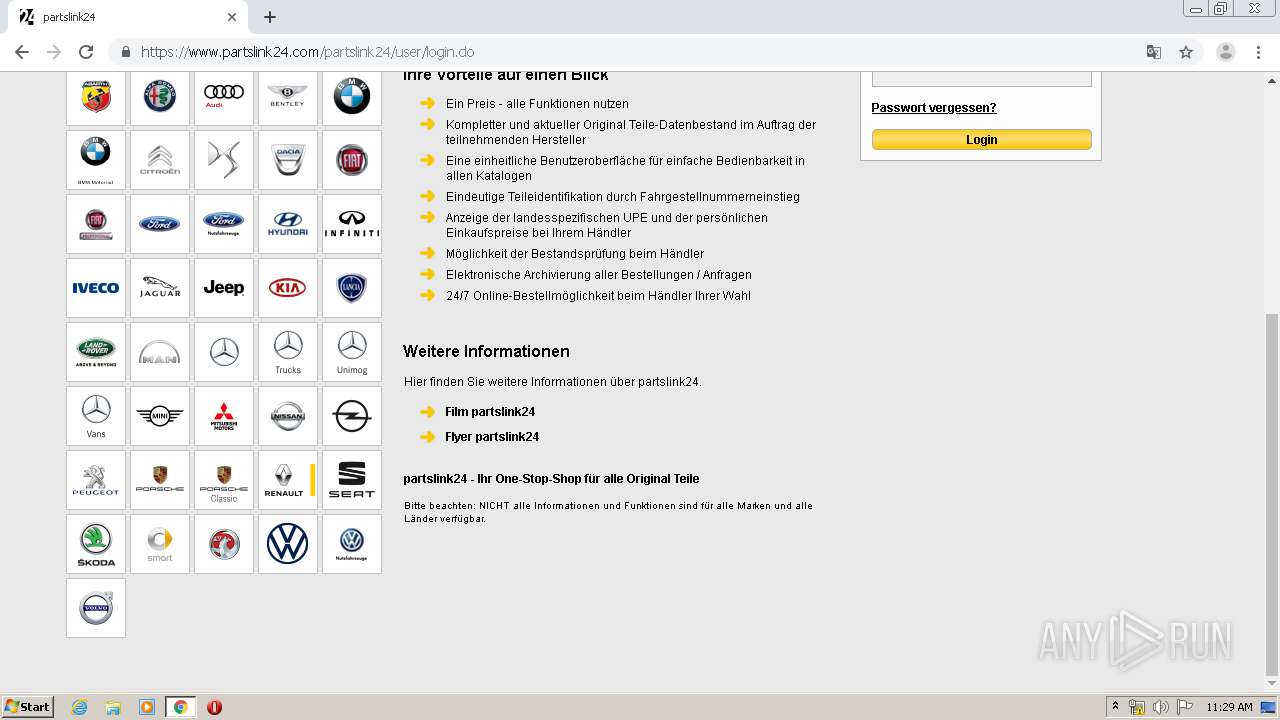Open the Škoda brand catalog
The width and height of the screenshot is (1280, 720).
(96, 544)
